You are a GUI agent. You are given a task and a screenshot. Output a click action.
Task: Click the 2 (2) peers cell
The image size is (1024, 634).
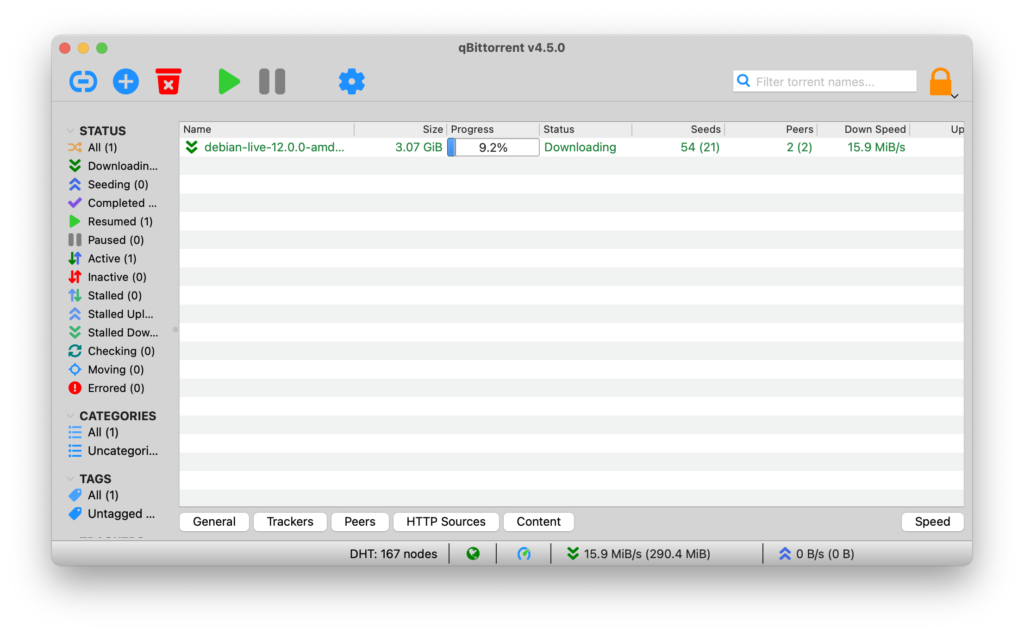coord(799,148)
